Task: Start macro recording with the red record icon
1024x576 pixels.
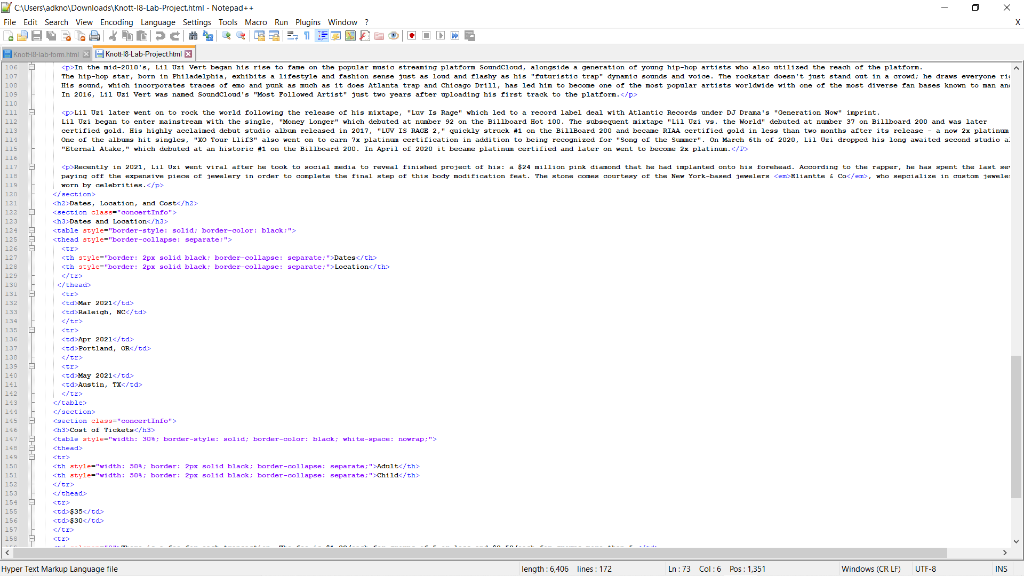Action: (411, 36)
